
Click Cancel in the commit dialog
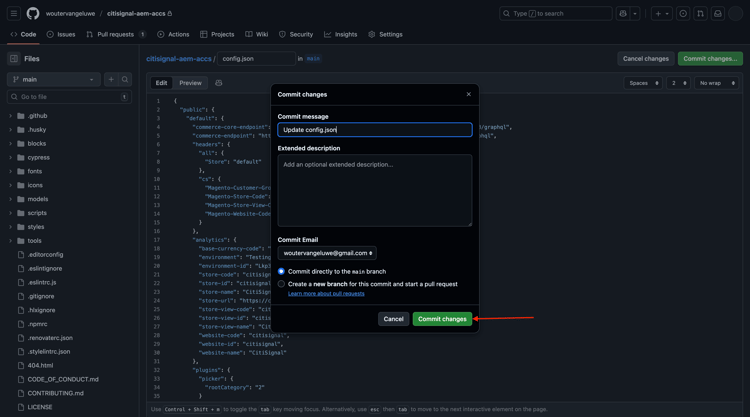point(393,319)
